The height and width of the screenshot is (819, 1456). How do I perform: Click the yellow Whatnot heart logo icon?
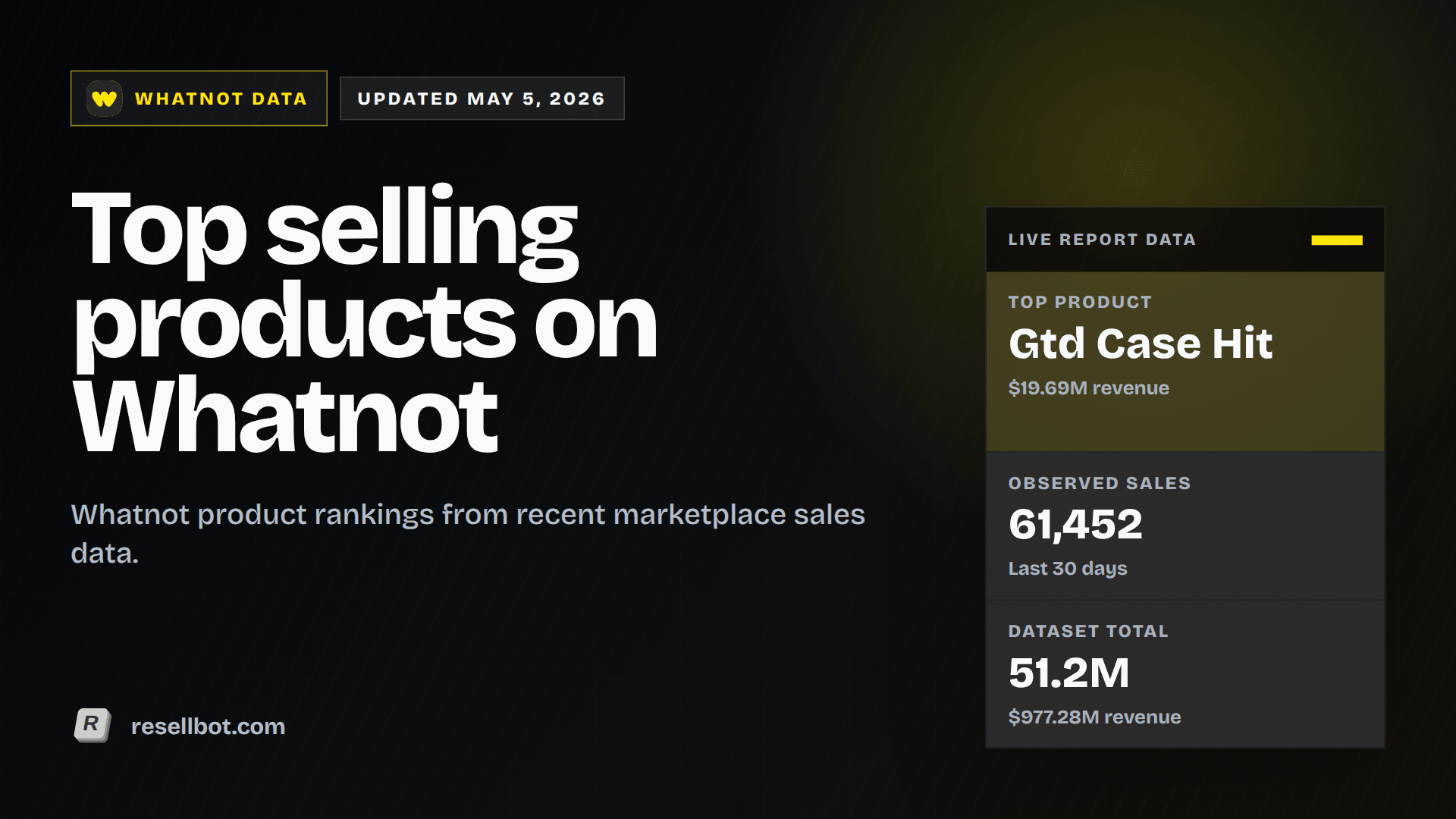click(x=104, y=99)
